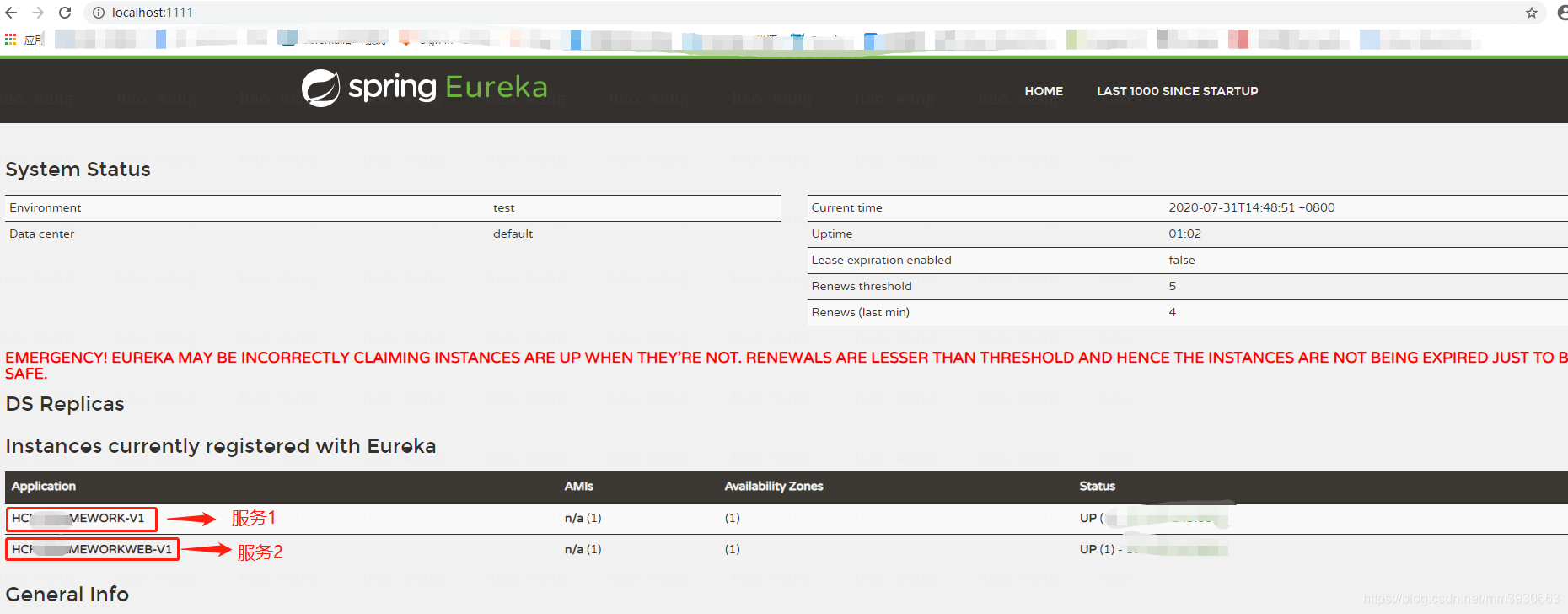Click the System Status heading
Viewport: 1568px width, 614px height.
coord(78,170)
